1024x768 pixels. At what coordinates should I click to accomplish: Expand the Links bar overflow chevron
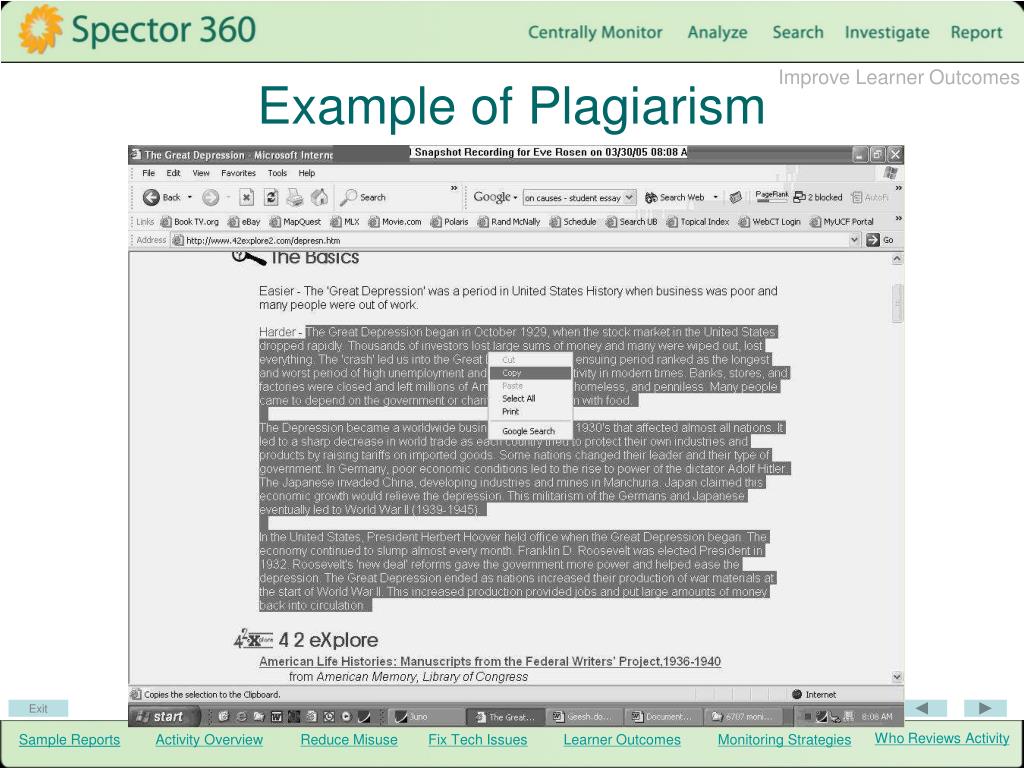[x=899, y=218]
